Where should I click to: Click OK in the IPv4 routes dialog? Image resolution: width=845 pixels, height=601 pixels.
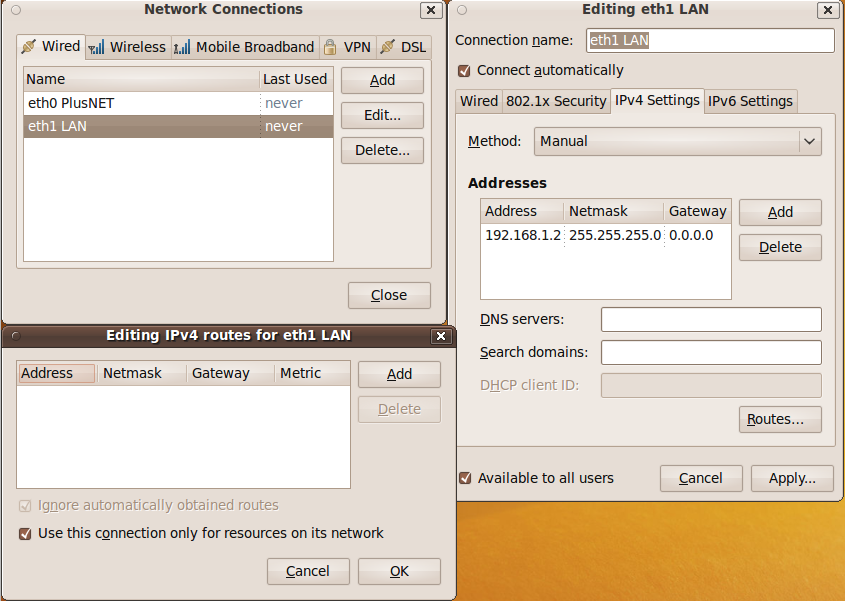coord(399,571)
